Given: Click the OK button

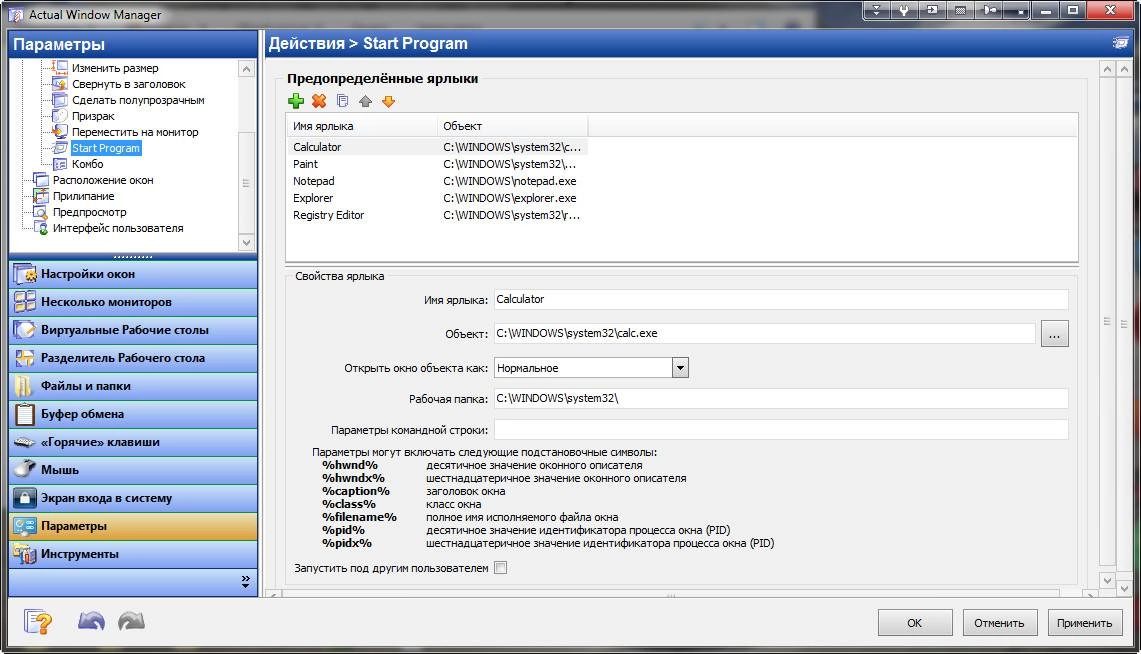Looking at the screenshot, I should [915, 623].
